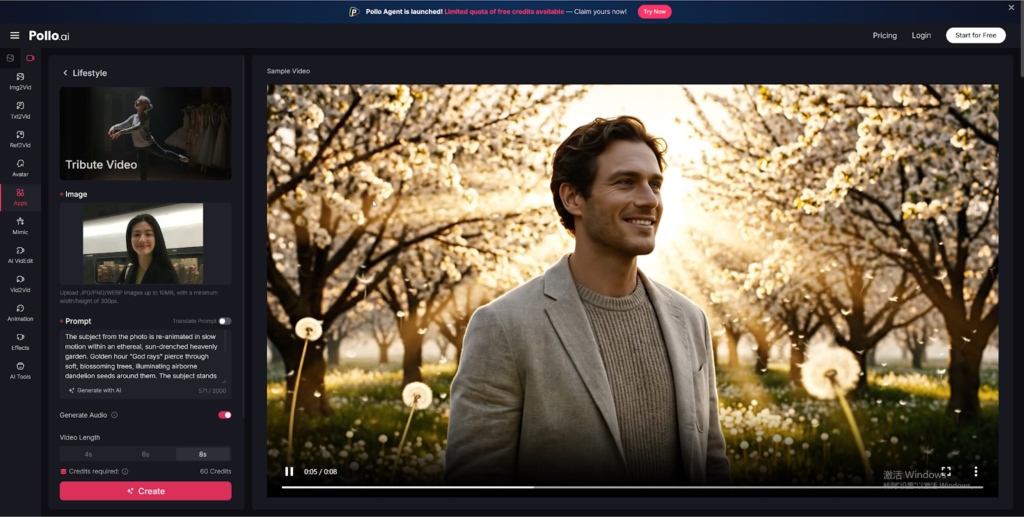The width and height of the screenshot is (1024, 517).
Task: Open the hamburger menu beside Pollo.ai logo
Action: click(14, 35)
